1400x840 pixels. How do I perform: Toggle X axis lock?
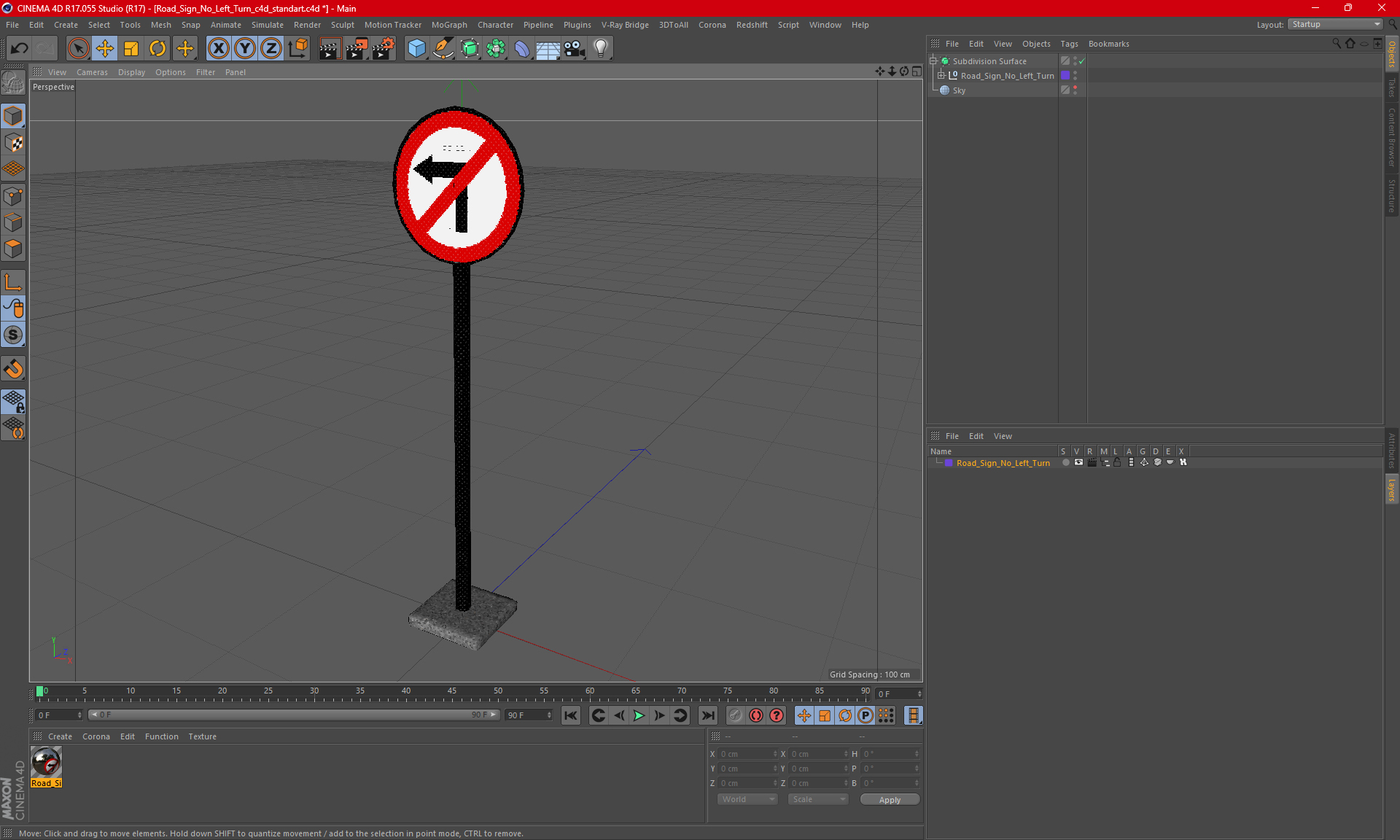(x=218, y=49)
